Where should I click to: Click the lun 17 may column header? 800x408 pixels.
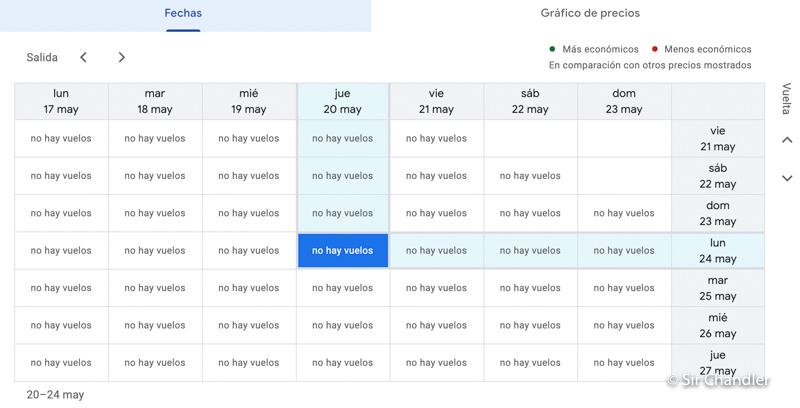[61, 101]
